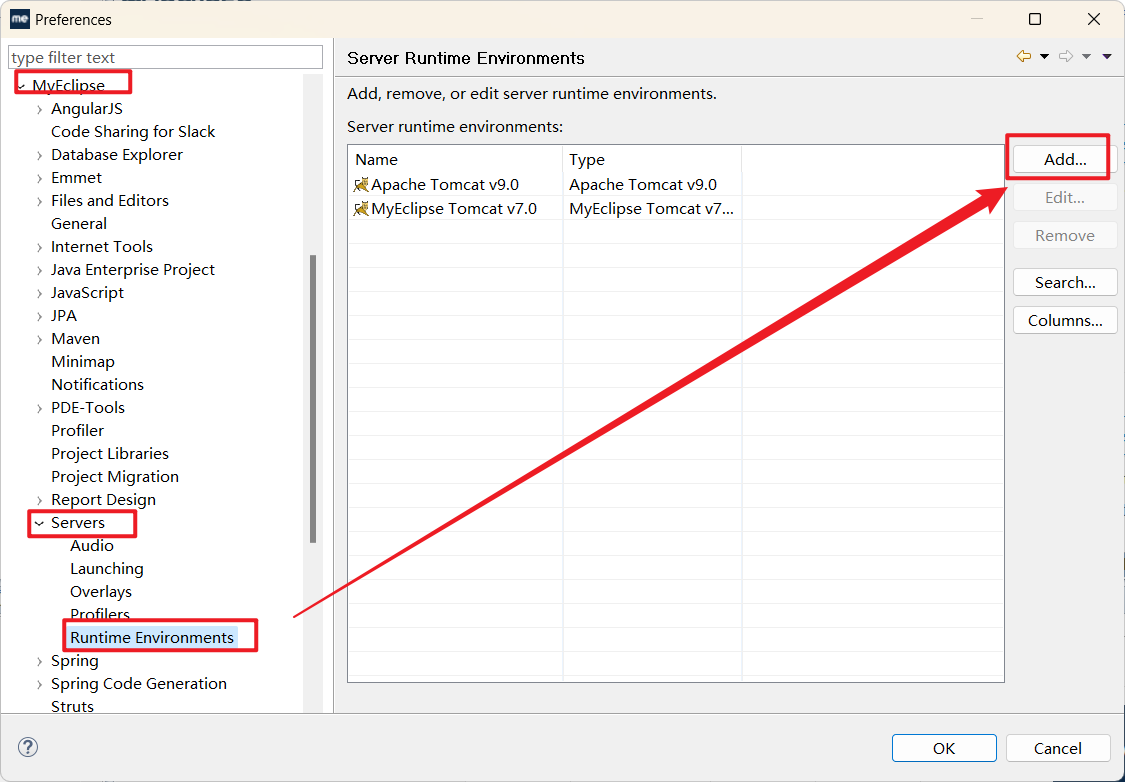This screenshot has height=782, width=1125.
Task: Select Profilers under Servers
Action: [100, 614]
